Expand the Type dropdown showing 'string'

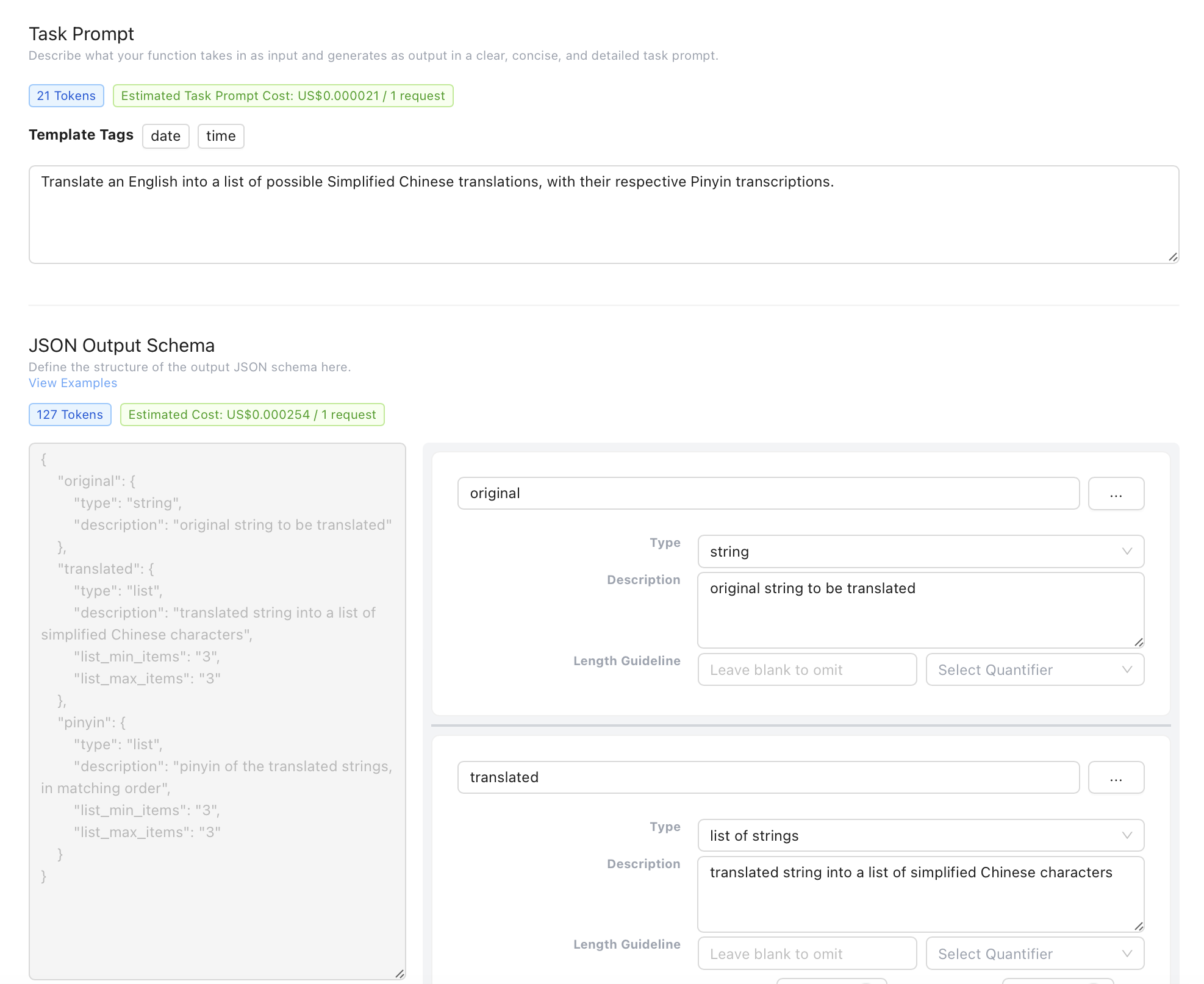tap(920, 552)
